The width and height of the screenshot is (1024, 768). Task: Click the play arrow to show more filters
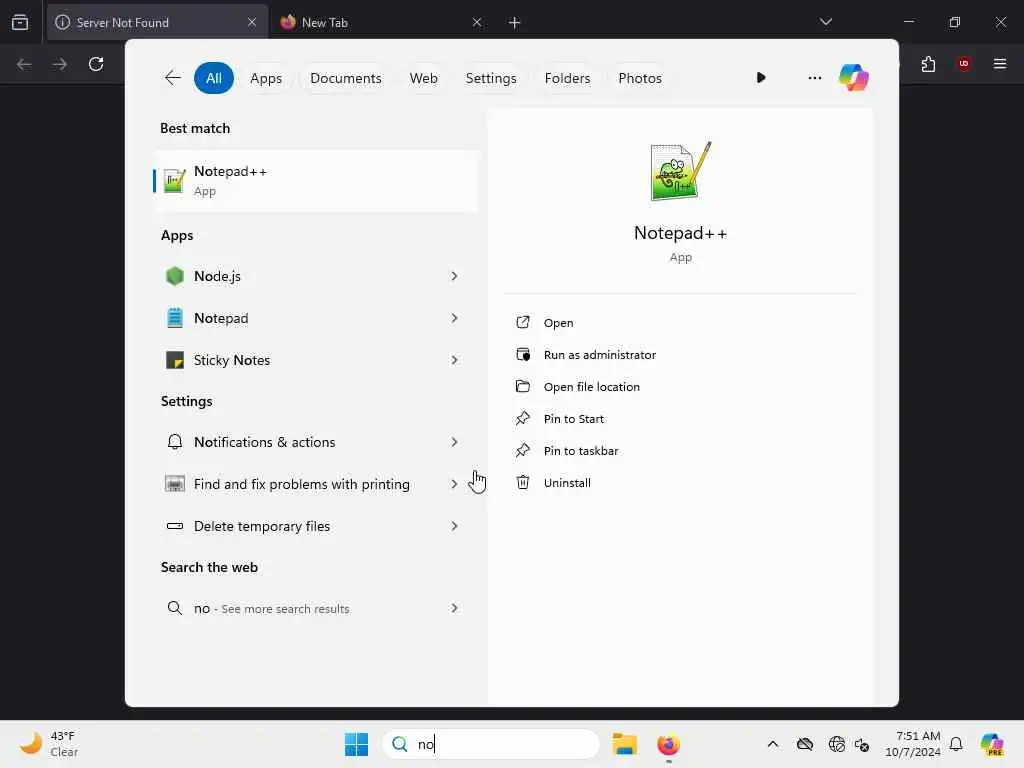(761, 78)
